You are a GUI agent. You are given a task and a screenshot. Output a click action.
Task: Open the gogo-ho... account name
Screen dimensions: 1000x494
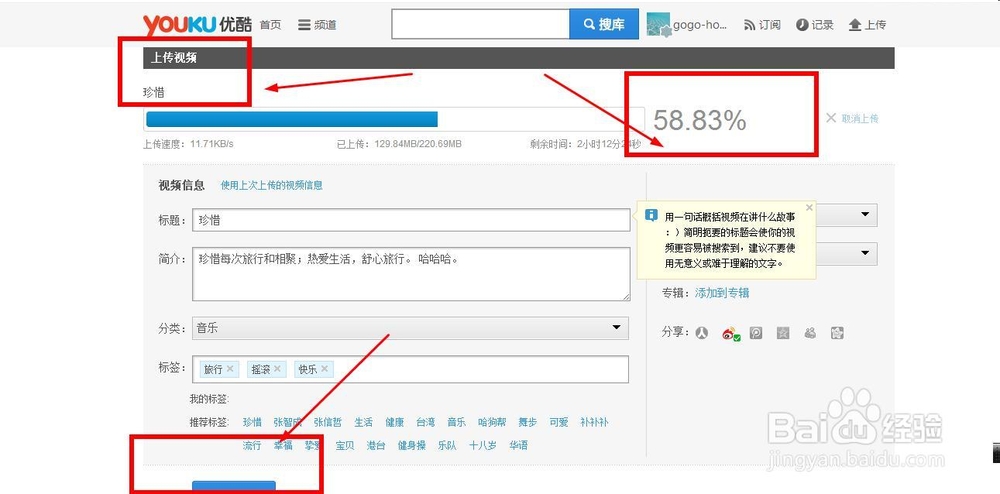[700, 25]
